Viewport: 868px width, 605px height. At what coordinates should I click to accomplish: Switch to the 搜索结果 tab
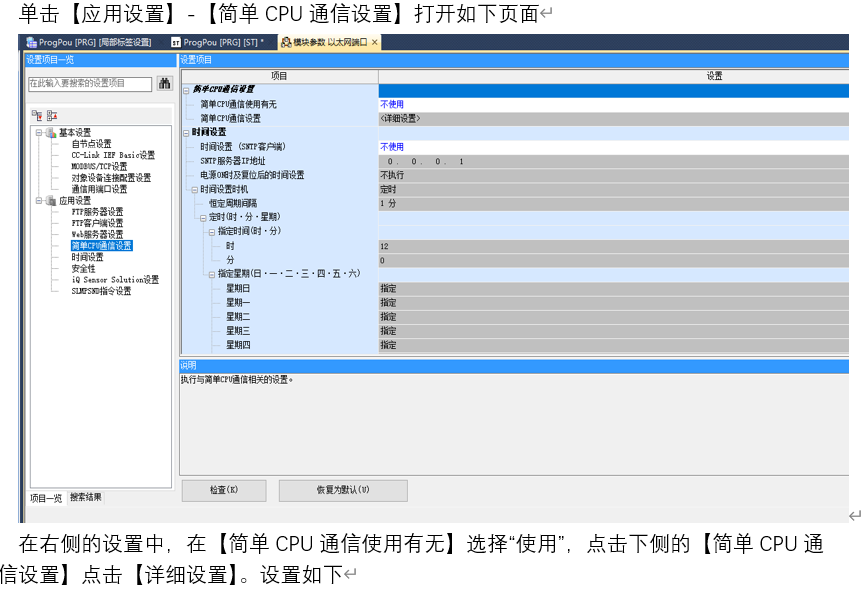click(x=85, y=497)
